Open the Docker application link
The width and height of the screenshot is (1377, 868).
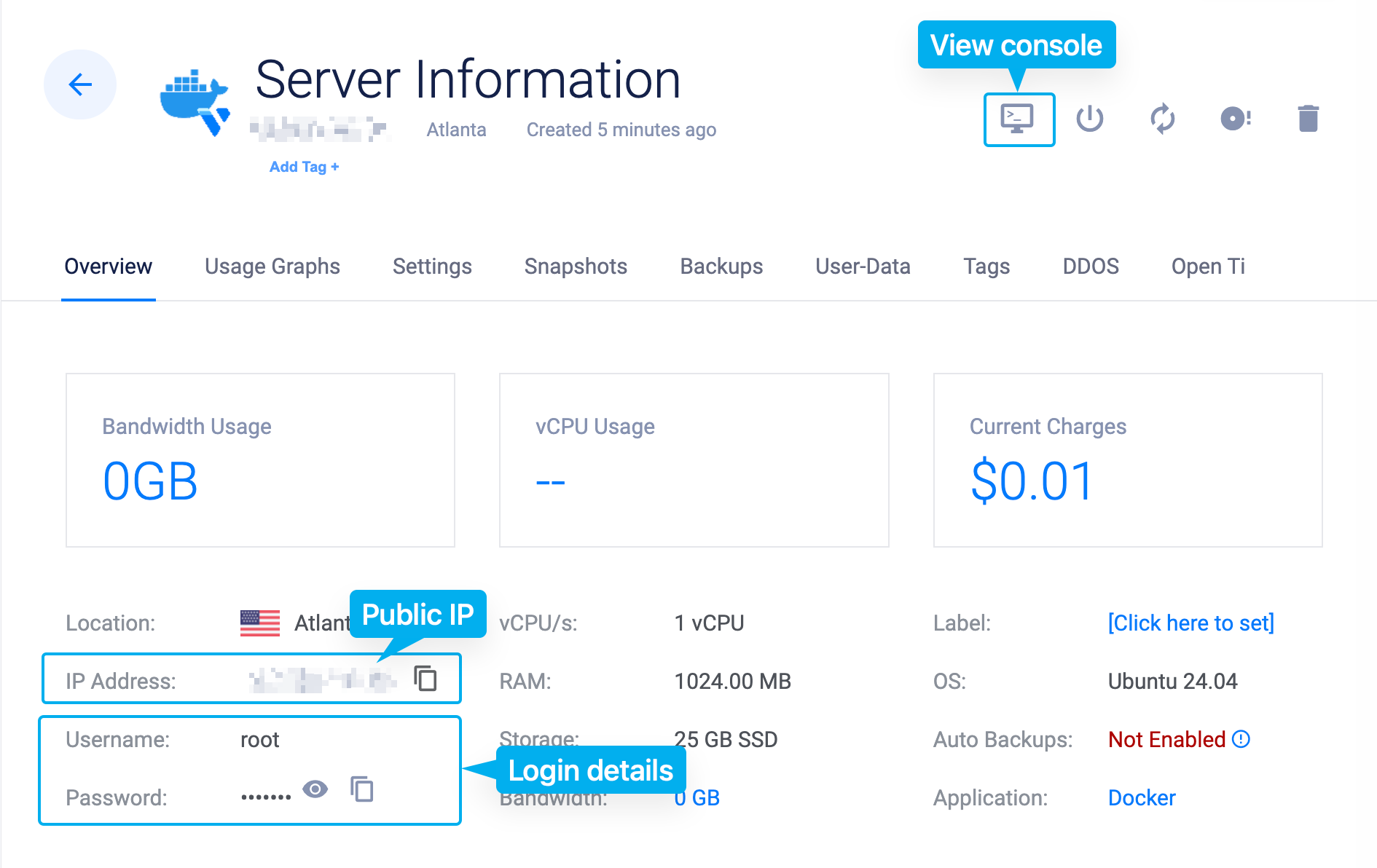click(1141, 798)
